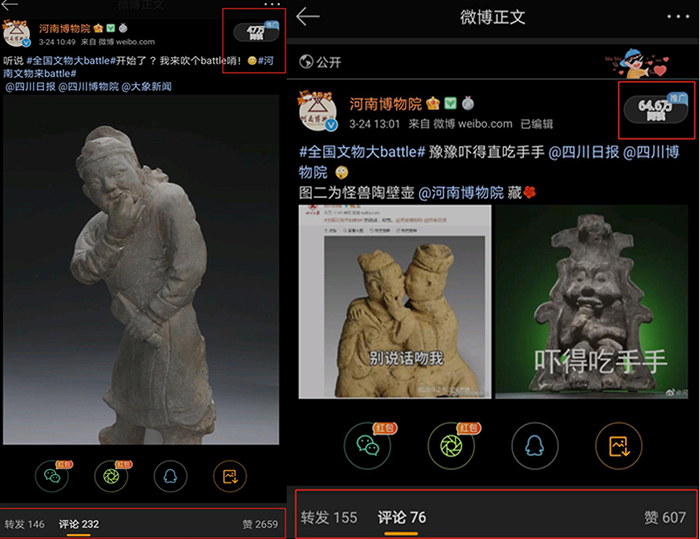Open 河南博物院 avatar in left post
Viewport: 700px width, 539px height.
tap(17, 33)
